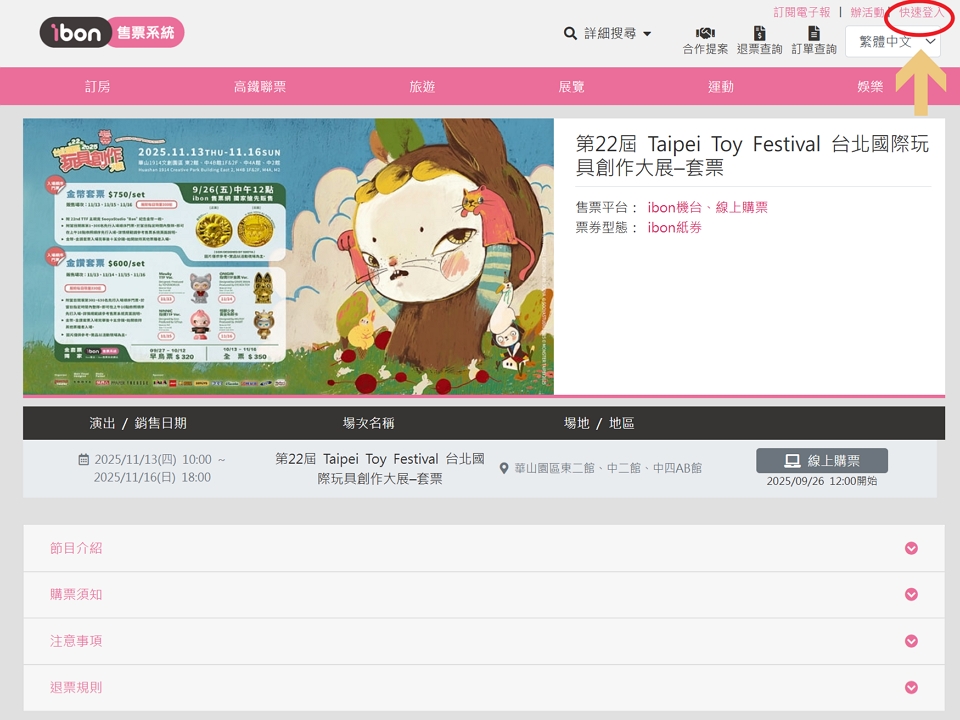Click the 退票規則 heading text

(76, 688)
